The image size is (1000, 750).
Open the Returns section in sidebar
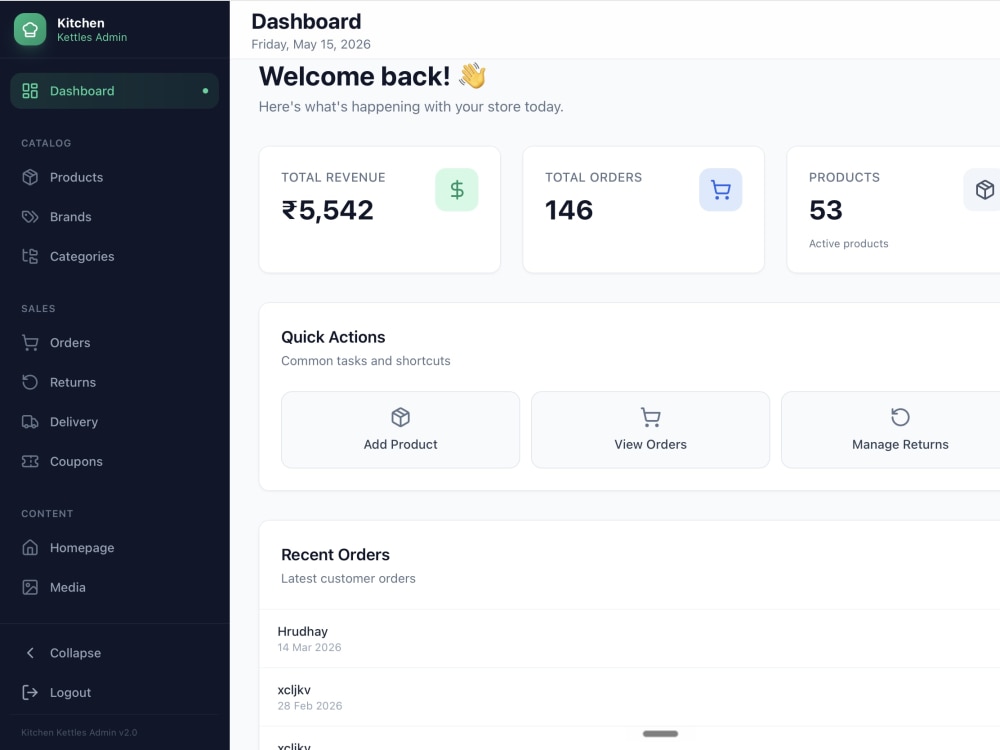[x=115, y=382]
